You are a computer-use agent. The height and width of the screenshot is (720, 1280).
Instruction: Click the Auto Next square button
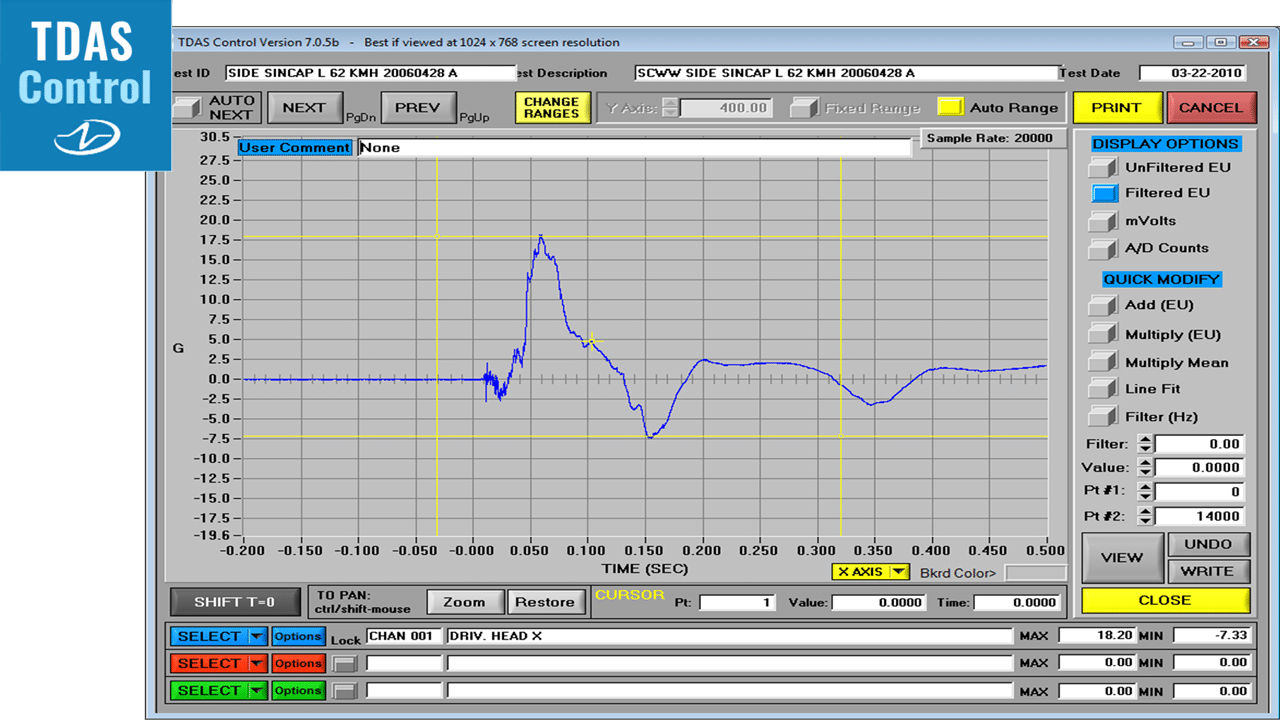187,107
